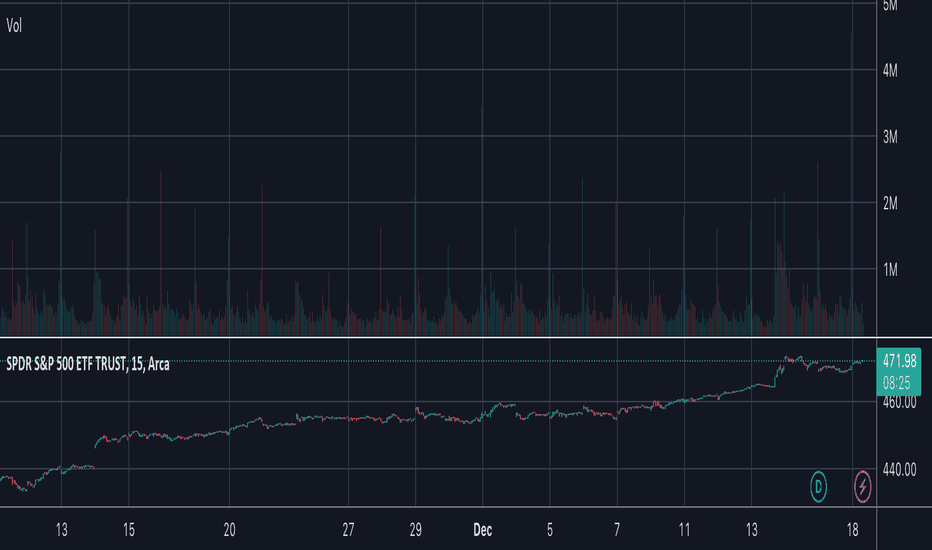Click the lightning bolt event marker icon

862,486
